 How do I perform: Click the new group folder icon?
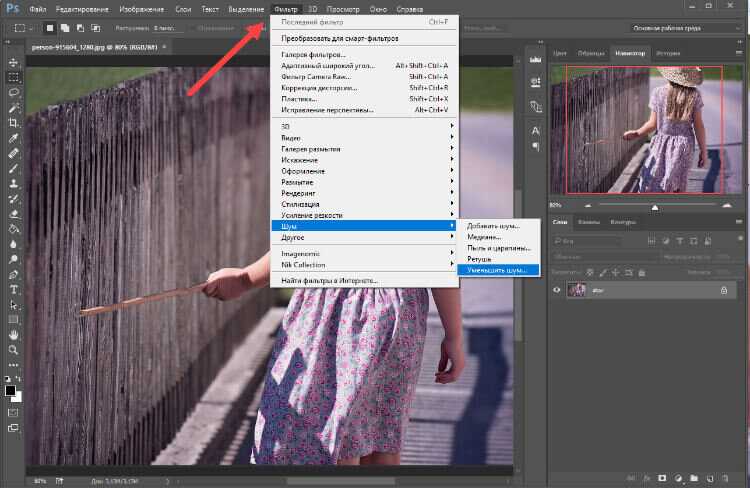point(694,478)
